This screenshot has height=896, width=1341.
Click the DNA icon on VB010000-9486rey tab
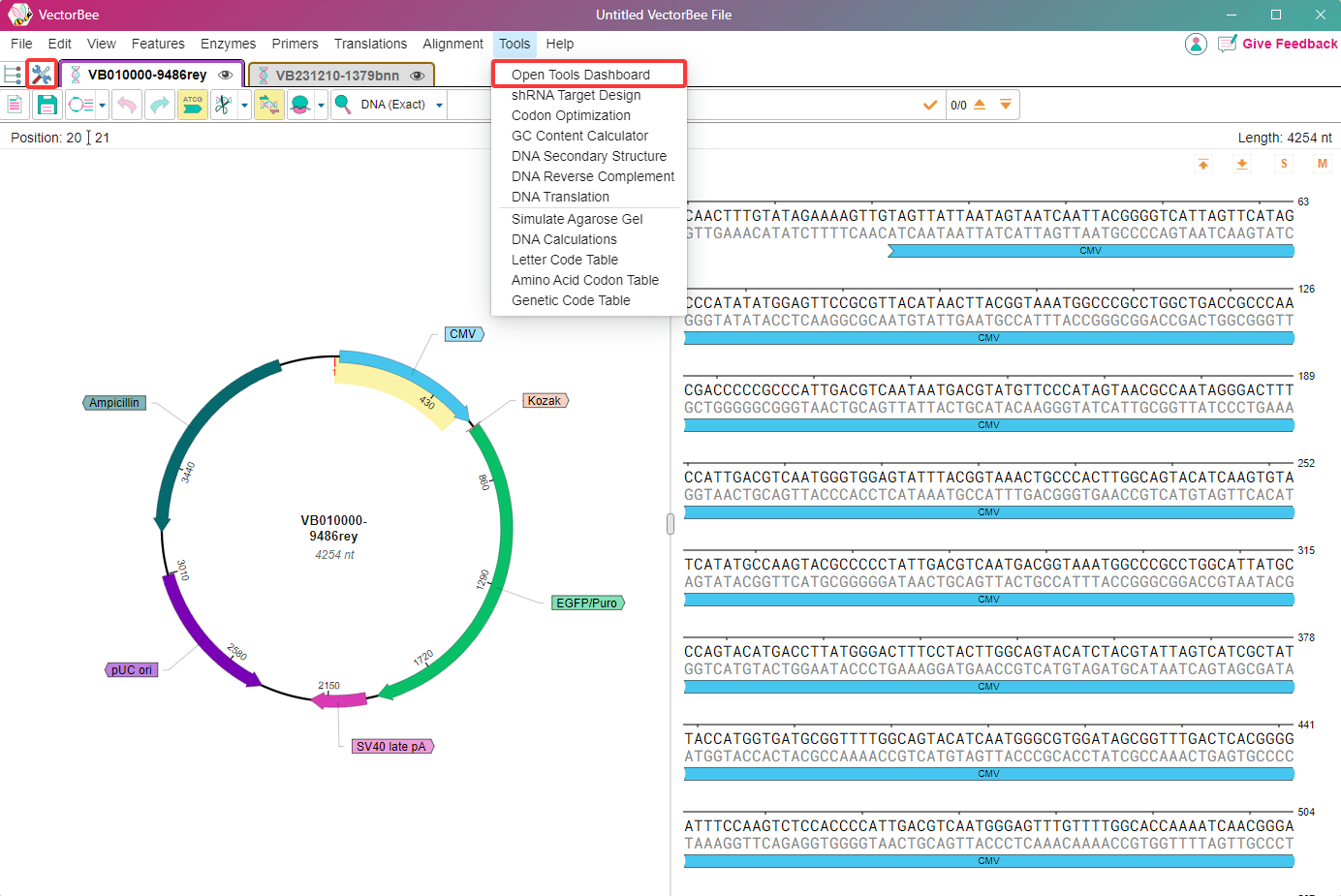[76, 75]
